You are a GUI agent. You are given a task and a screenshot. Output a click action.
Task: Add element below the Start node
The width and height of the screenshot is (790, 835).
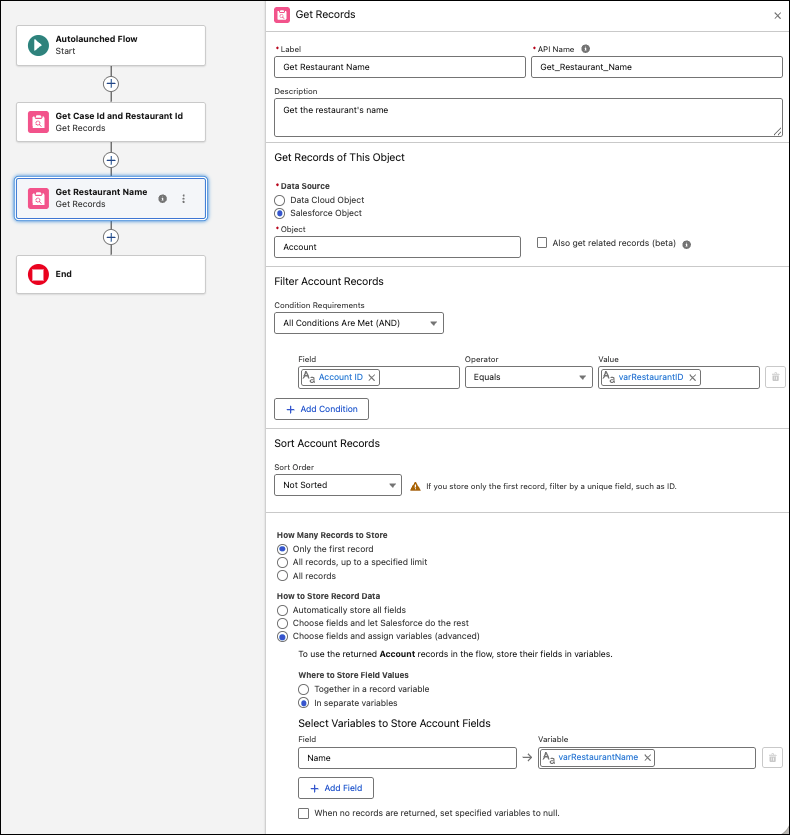coord(111,84)
